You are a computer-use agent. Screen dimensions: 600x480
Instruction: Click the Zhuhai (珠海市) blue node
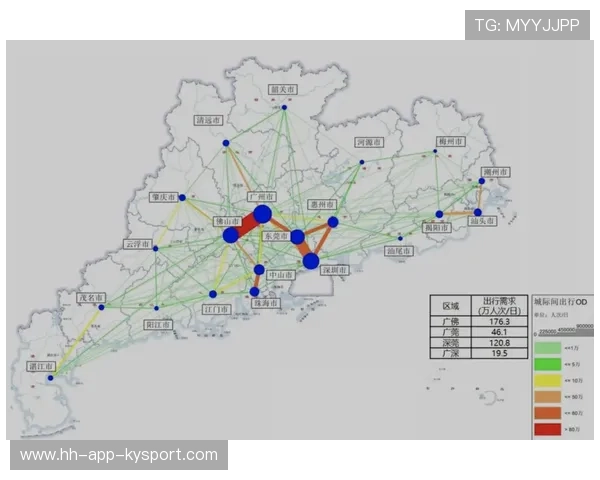[253, 292]
